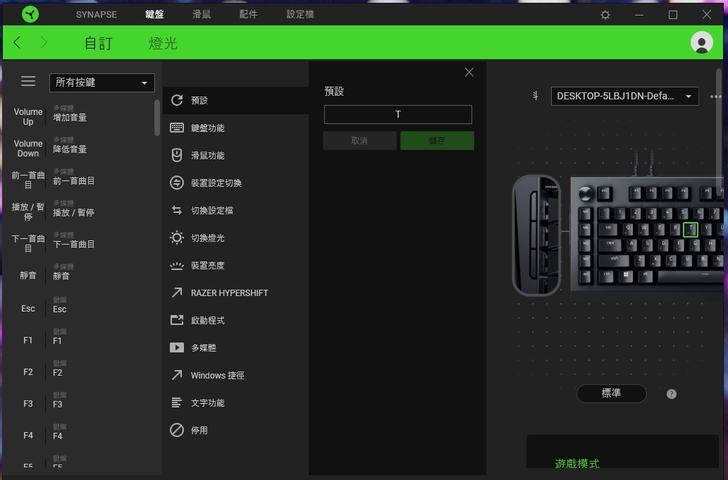The image size is (728, 480).
Task: Select the F2 key row
Action: click(x=79, y=372)
